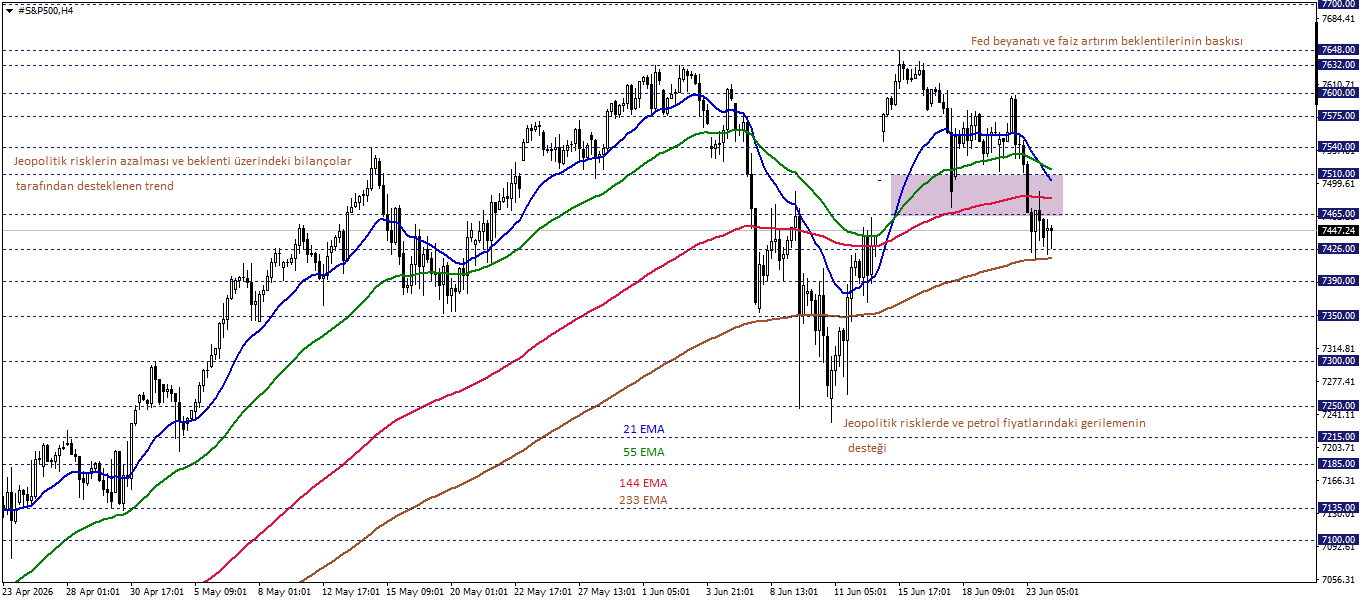Click the '18 Jun 09:01' time label
The width and height of the screenshot is (1362, 603).
[x=989, y=592]
